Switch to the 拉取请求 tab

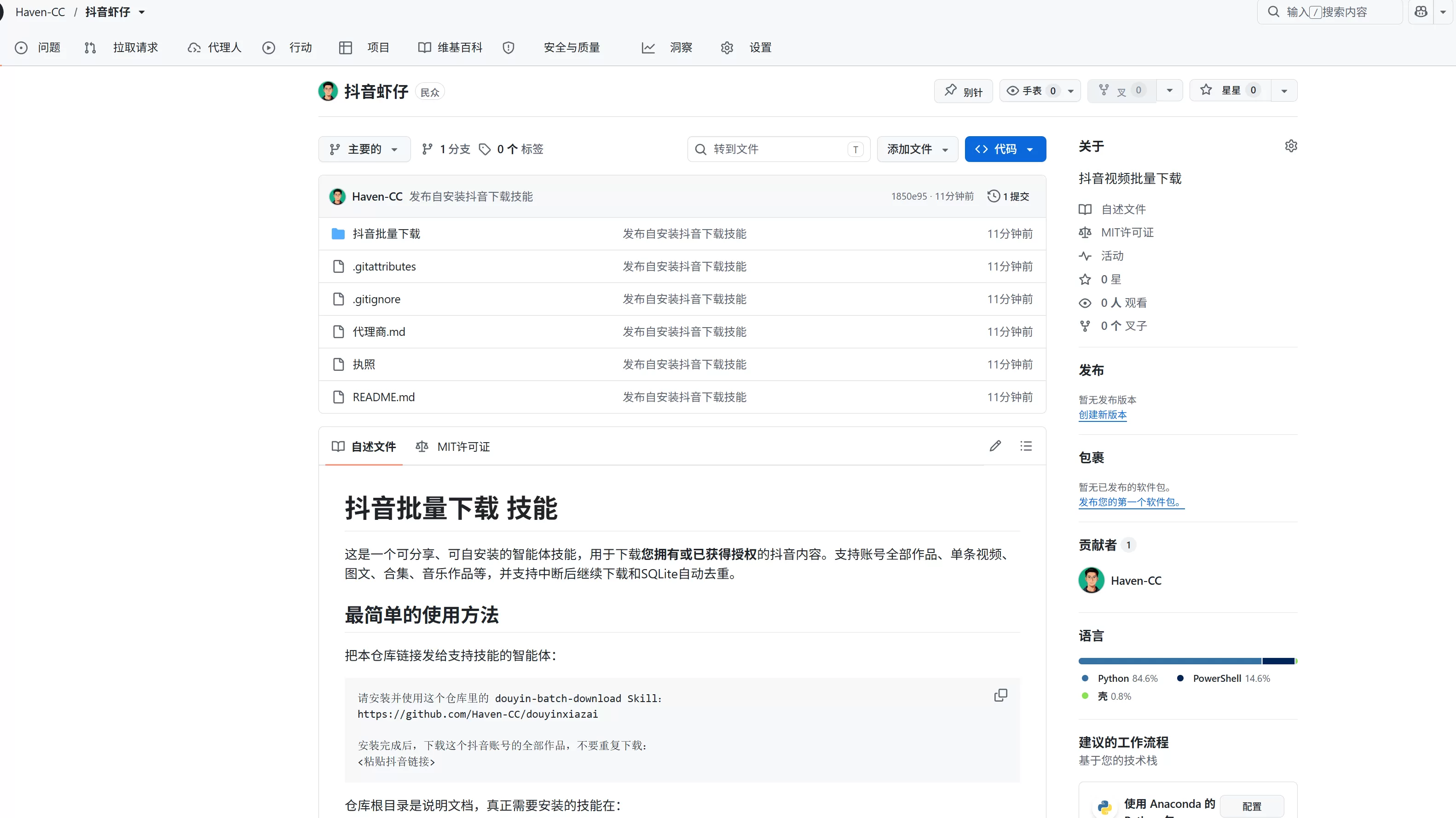121,47
